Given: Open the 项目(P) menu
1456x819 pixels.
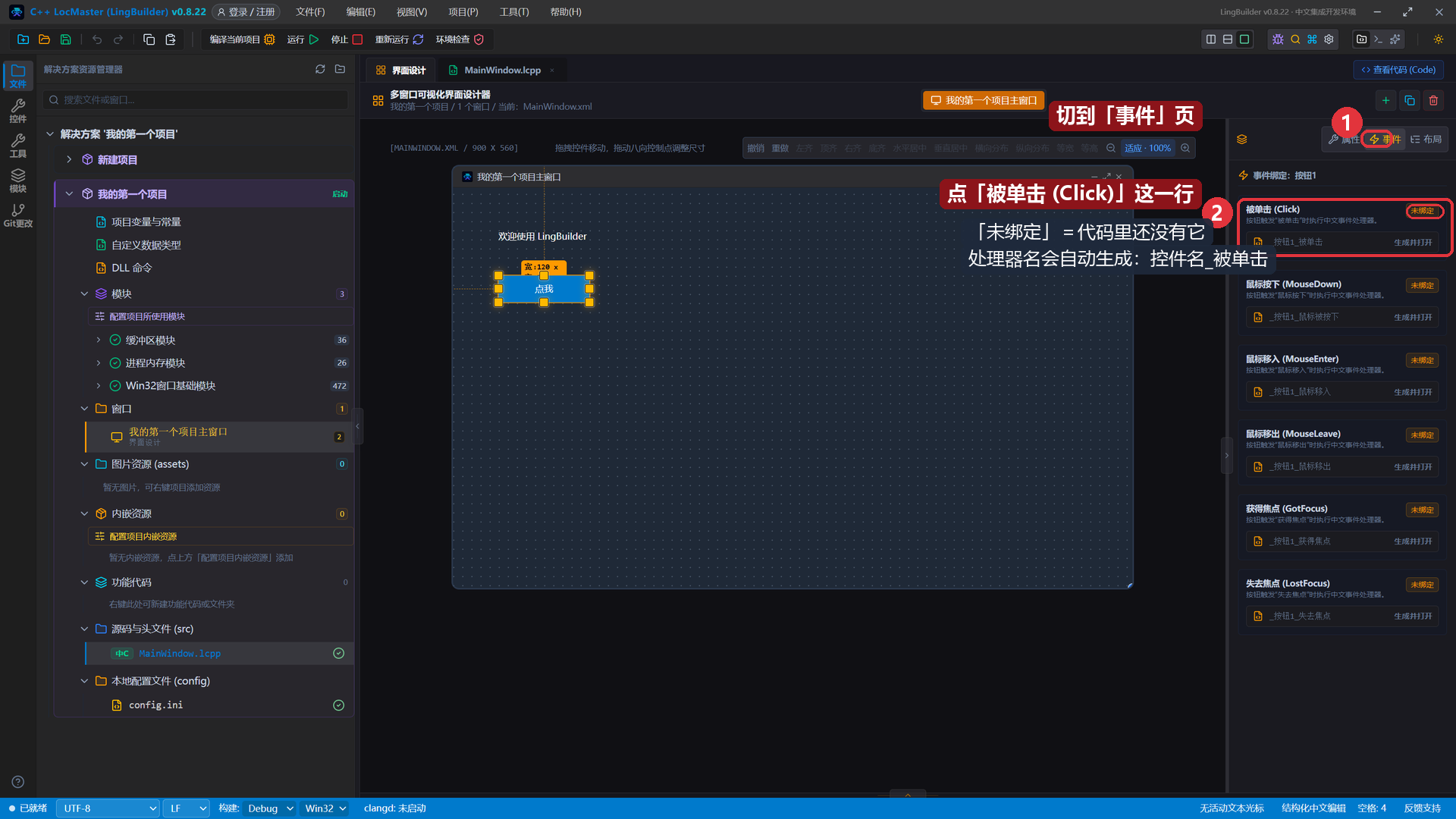Looking at the screenshot, I should pyautogui.click(x=463, y=12).
